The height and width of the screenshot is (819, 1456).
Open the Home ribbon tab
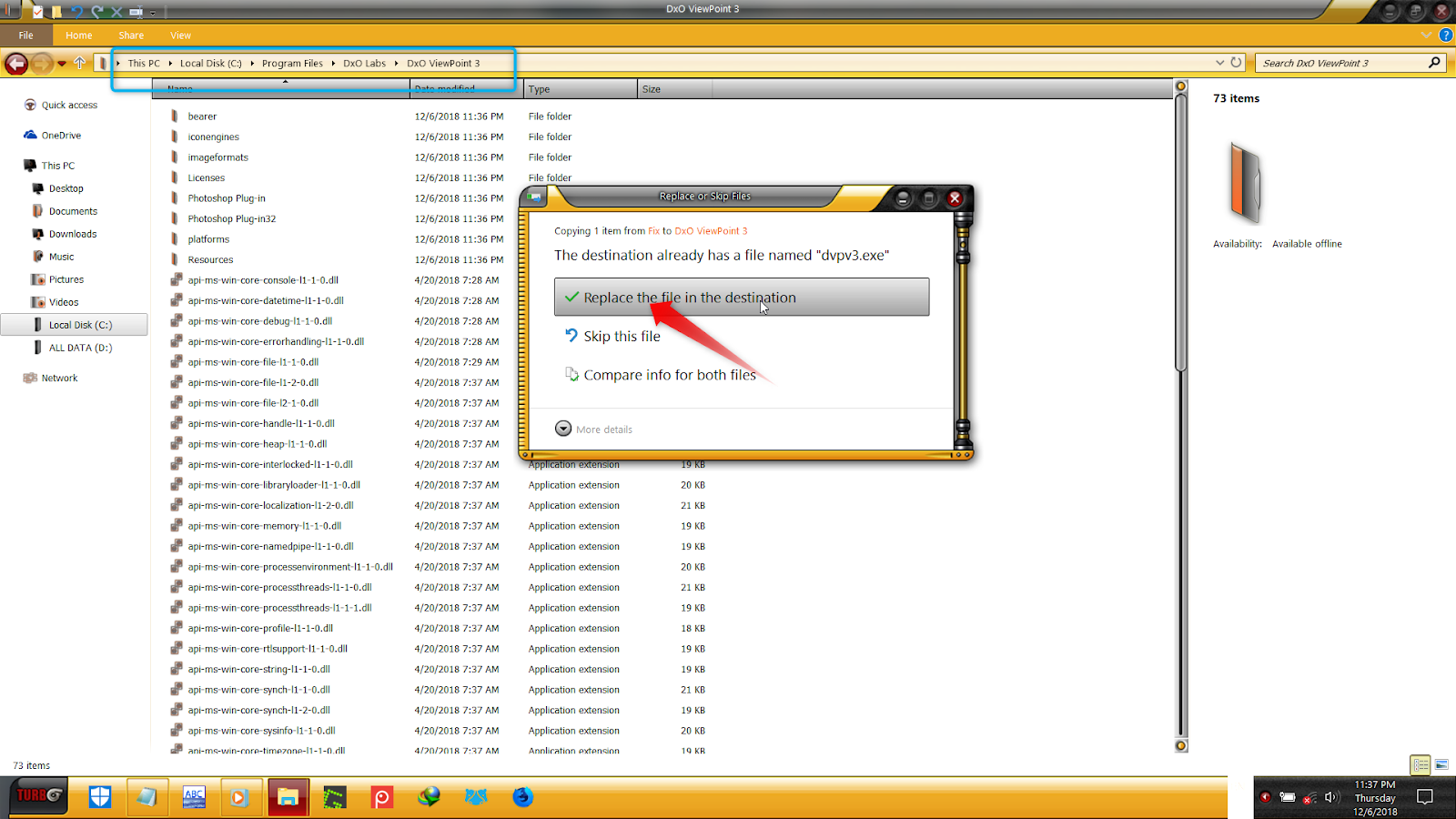[78, 35]
